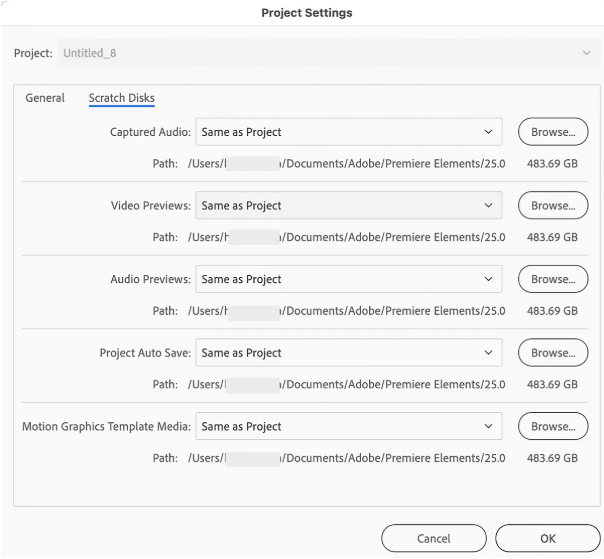Click the Video Previews path text
The height and width of the screenshot is (559, 604).
(x=346, y=238)
